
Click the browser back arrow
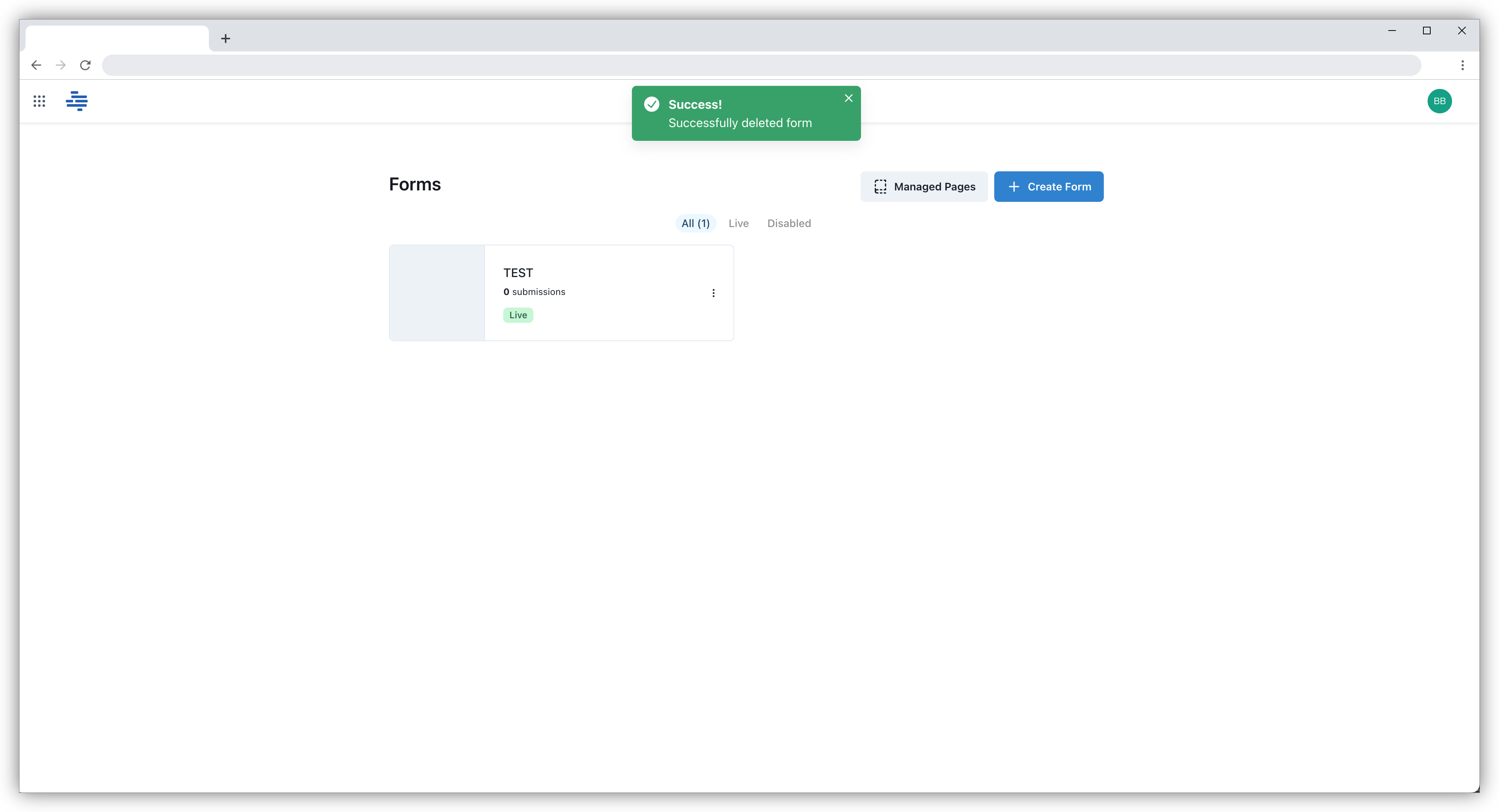click(x=36, y=65)
